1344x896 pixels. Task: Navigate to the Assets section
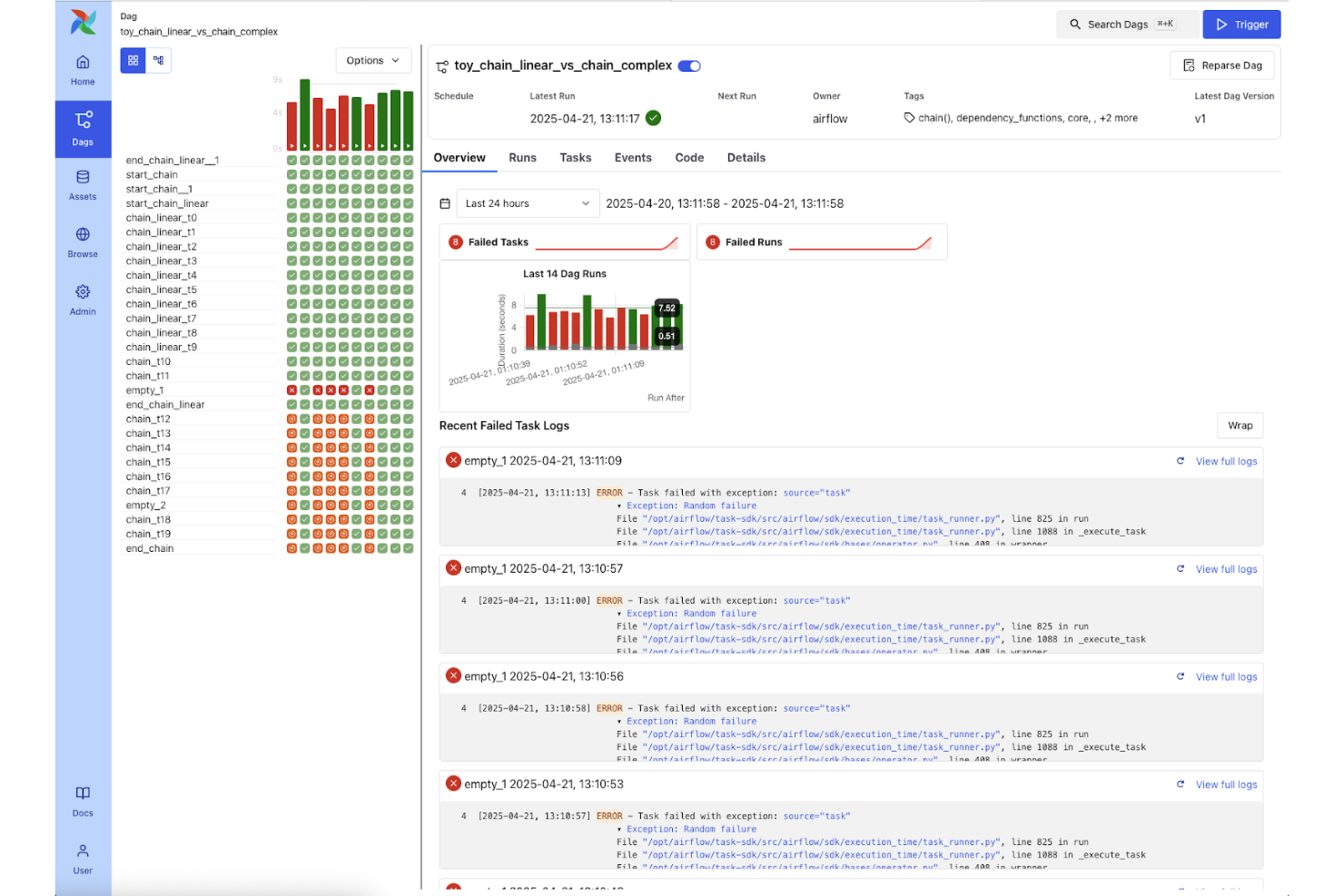point(83,185)
